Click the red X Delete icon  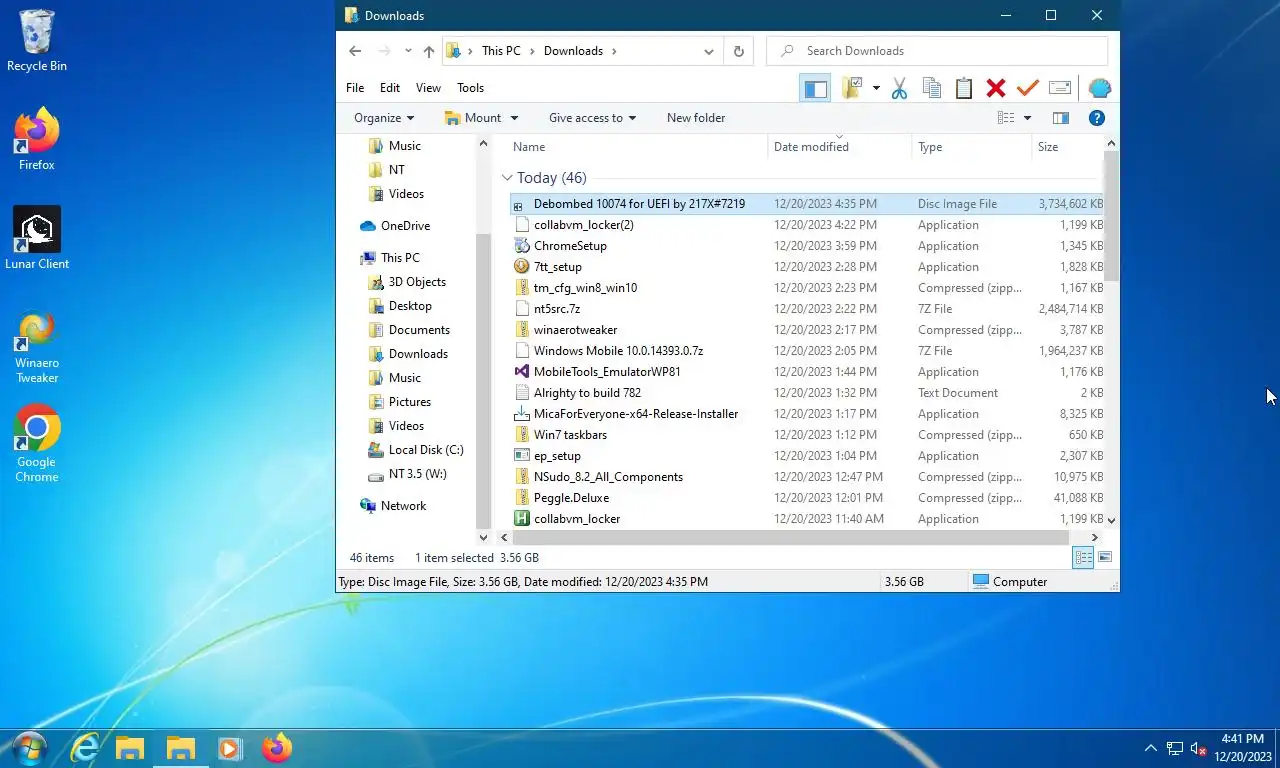(995, 88)
